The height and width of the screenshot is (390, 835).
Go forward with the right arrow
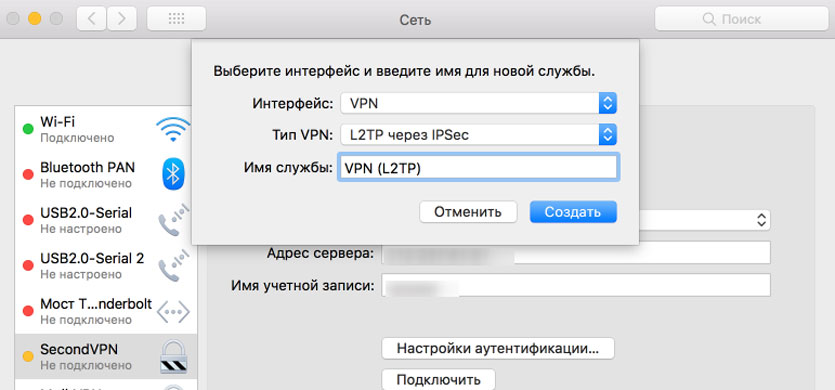122,20
